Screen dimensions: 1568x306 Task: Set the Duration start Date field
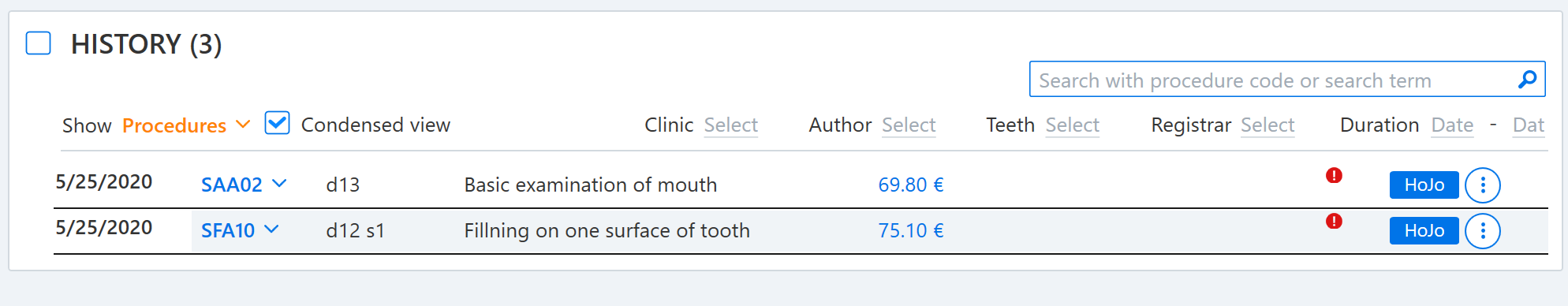click(x=1452, y=125)
